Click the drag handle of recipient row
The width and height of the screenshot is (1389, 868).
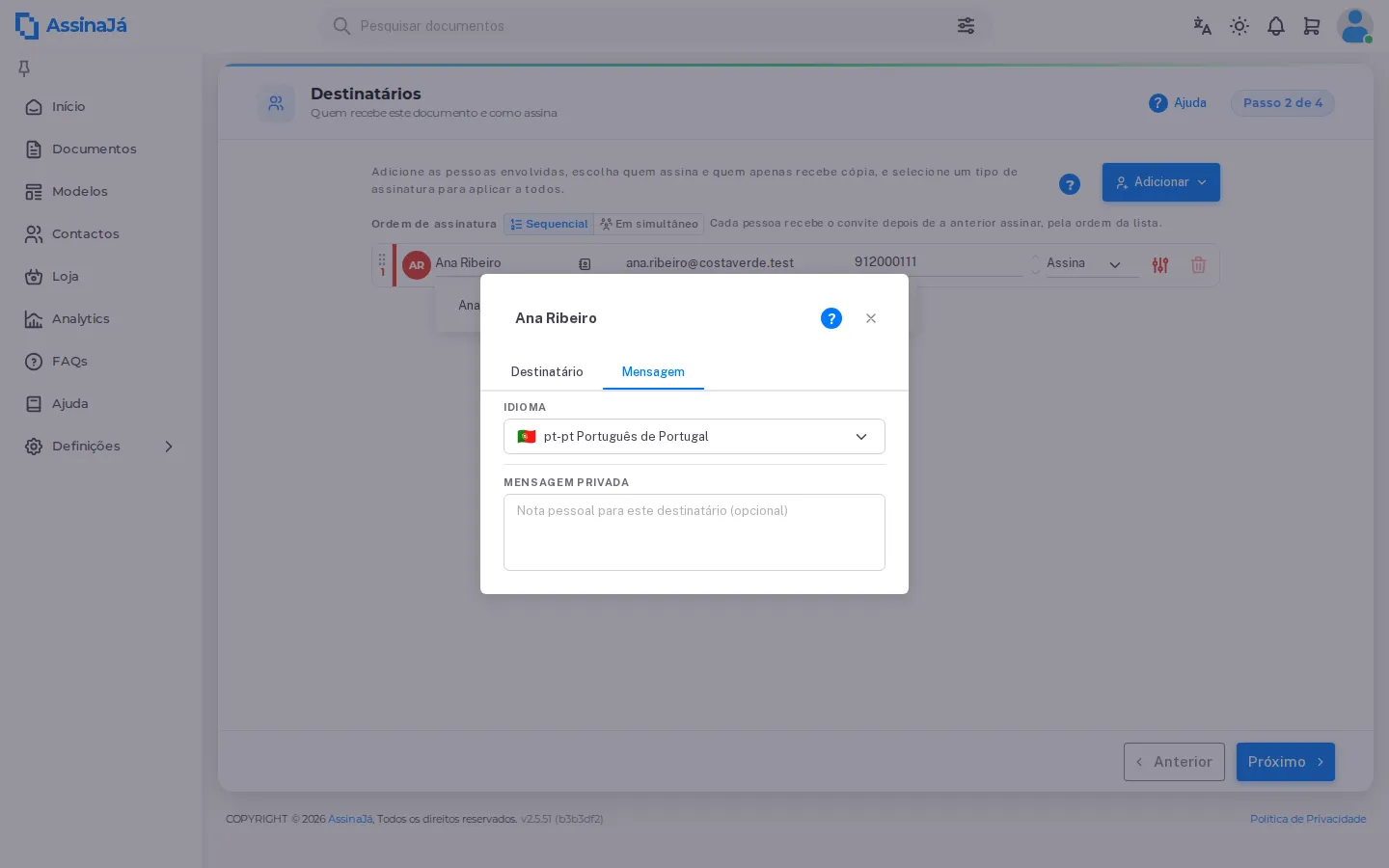click(382, 260)
